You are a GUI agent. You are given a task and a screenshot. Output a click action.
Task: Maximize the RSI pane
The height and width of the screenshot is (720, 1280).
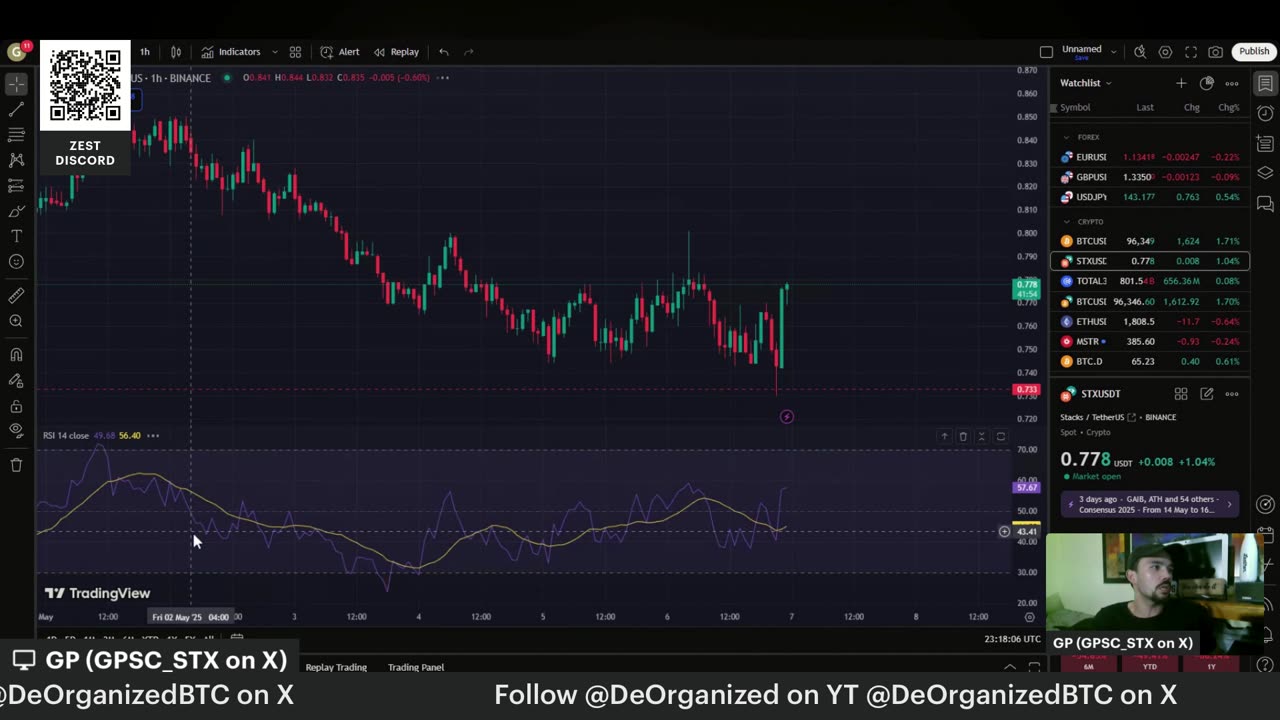coord(1001,436)
